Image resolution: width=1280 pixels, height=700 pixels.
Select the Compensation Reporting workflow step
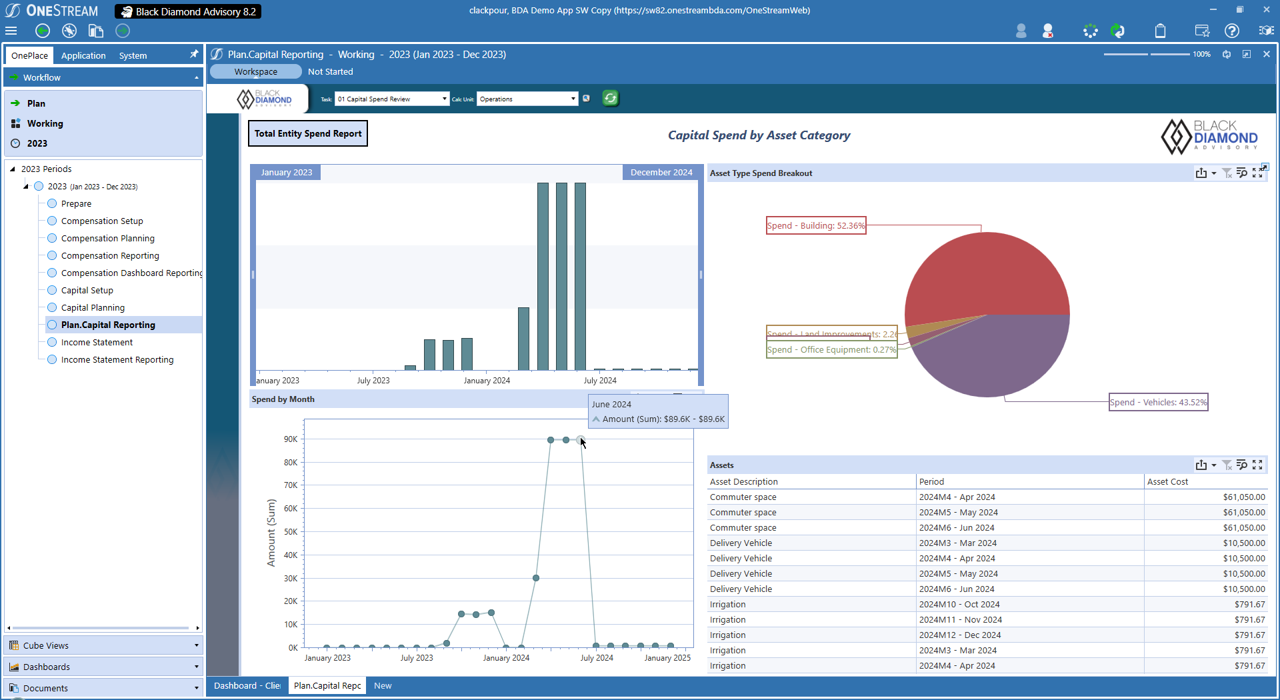pyautogui.click(x=110, y=256)
